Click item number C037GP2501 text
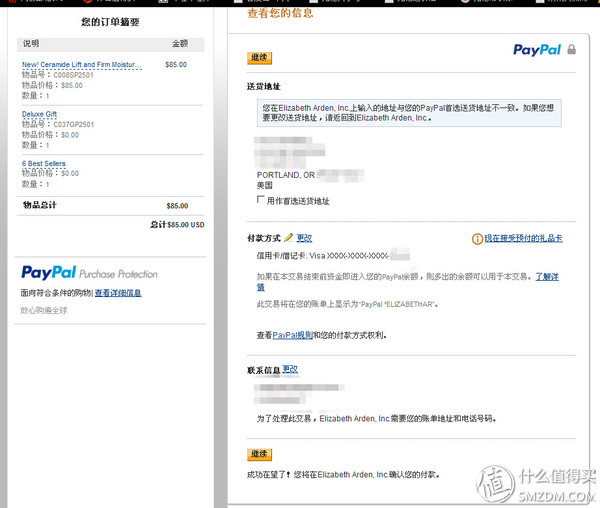This screenshot has height=508, width=600. point(73,124)
